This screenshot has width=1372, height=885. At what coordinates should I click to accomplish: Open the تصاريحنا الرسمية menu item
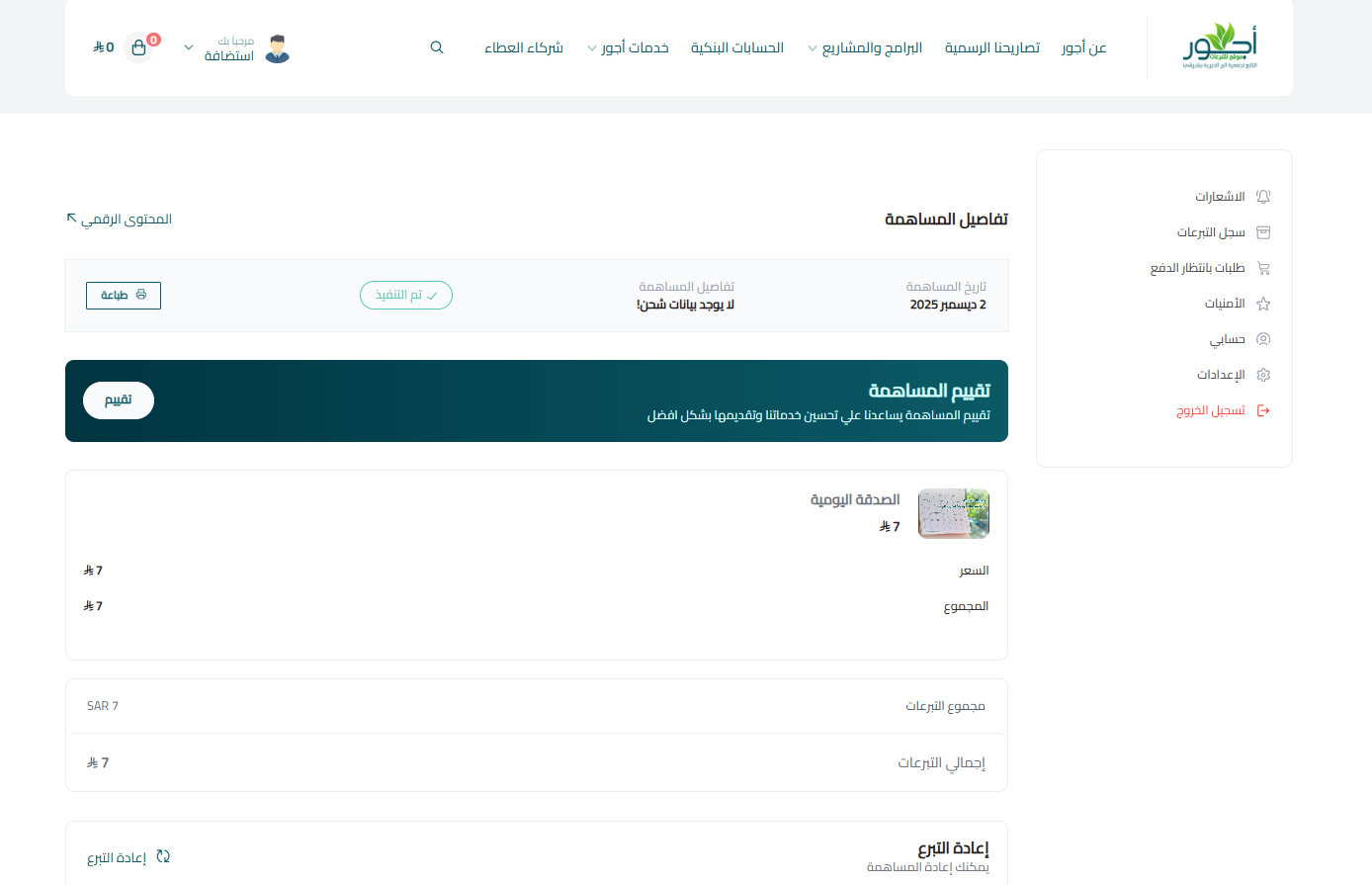pos(991,47)
